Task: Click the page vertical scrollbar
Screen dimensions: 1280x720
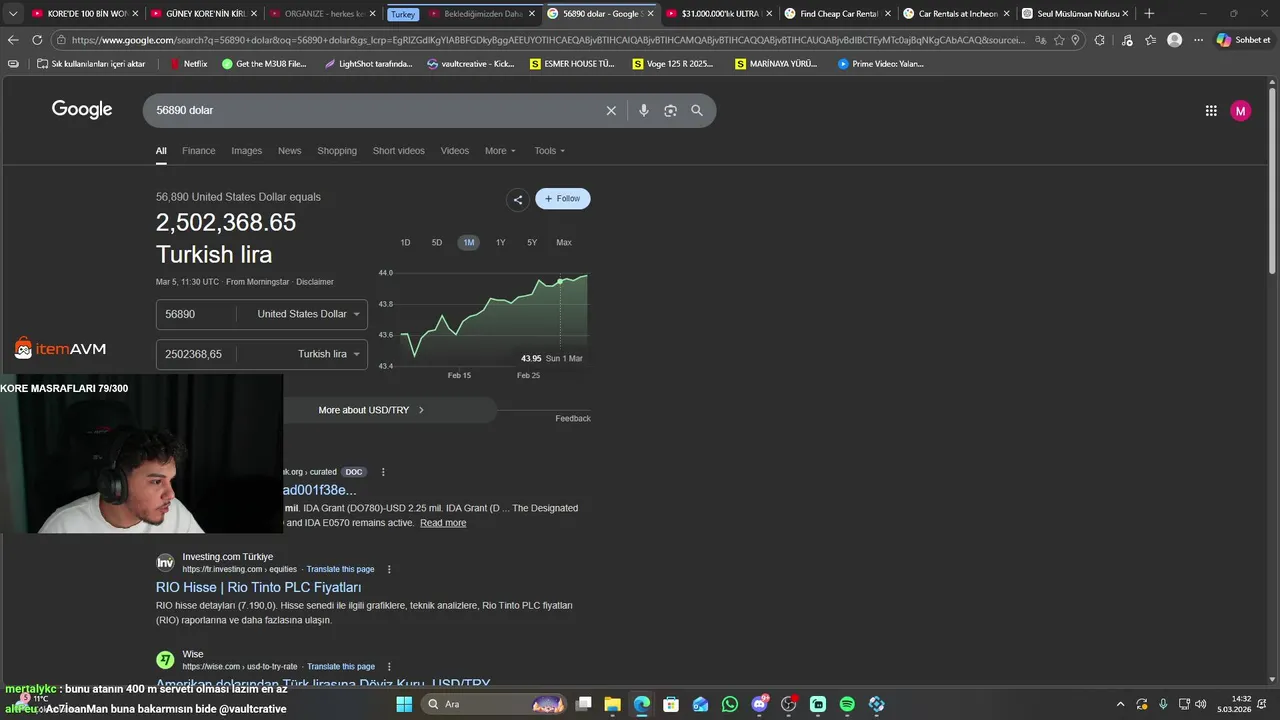Action: (1272, 180)
